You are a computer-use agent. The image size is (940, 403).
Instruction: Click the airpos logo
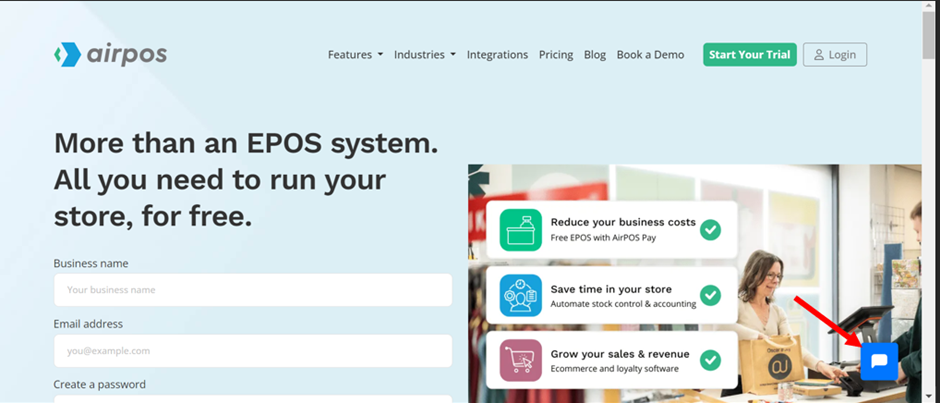click(x=110, y=55)
